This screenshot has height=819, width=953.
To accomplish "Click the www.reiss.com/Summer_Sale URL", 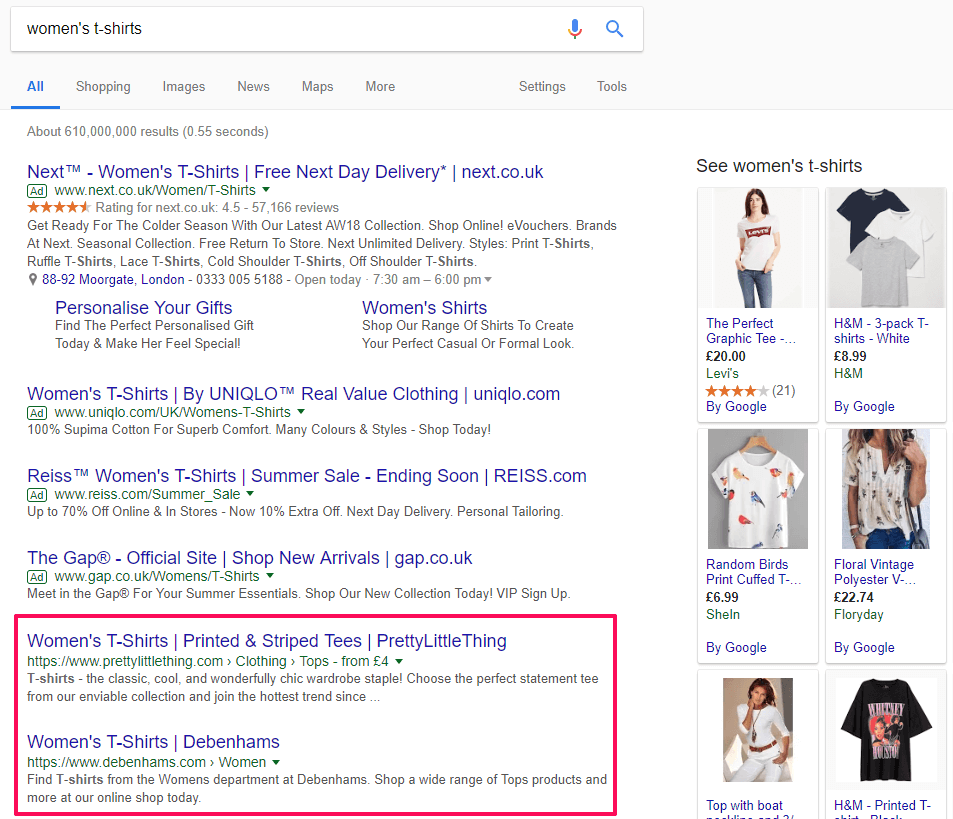I will [147, 494].
